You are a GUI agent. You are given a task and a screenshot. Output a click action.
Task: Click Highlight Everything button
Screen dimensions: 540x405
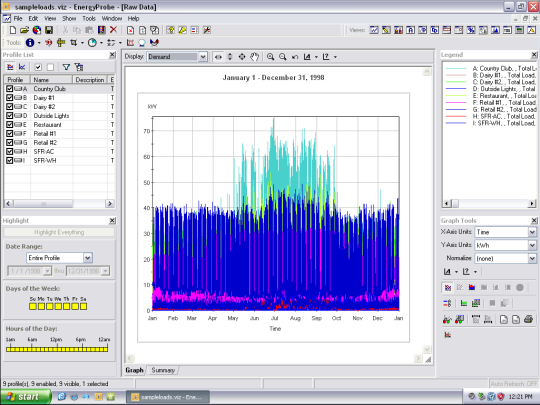[59, 232]
